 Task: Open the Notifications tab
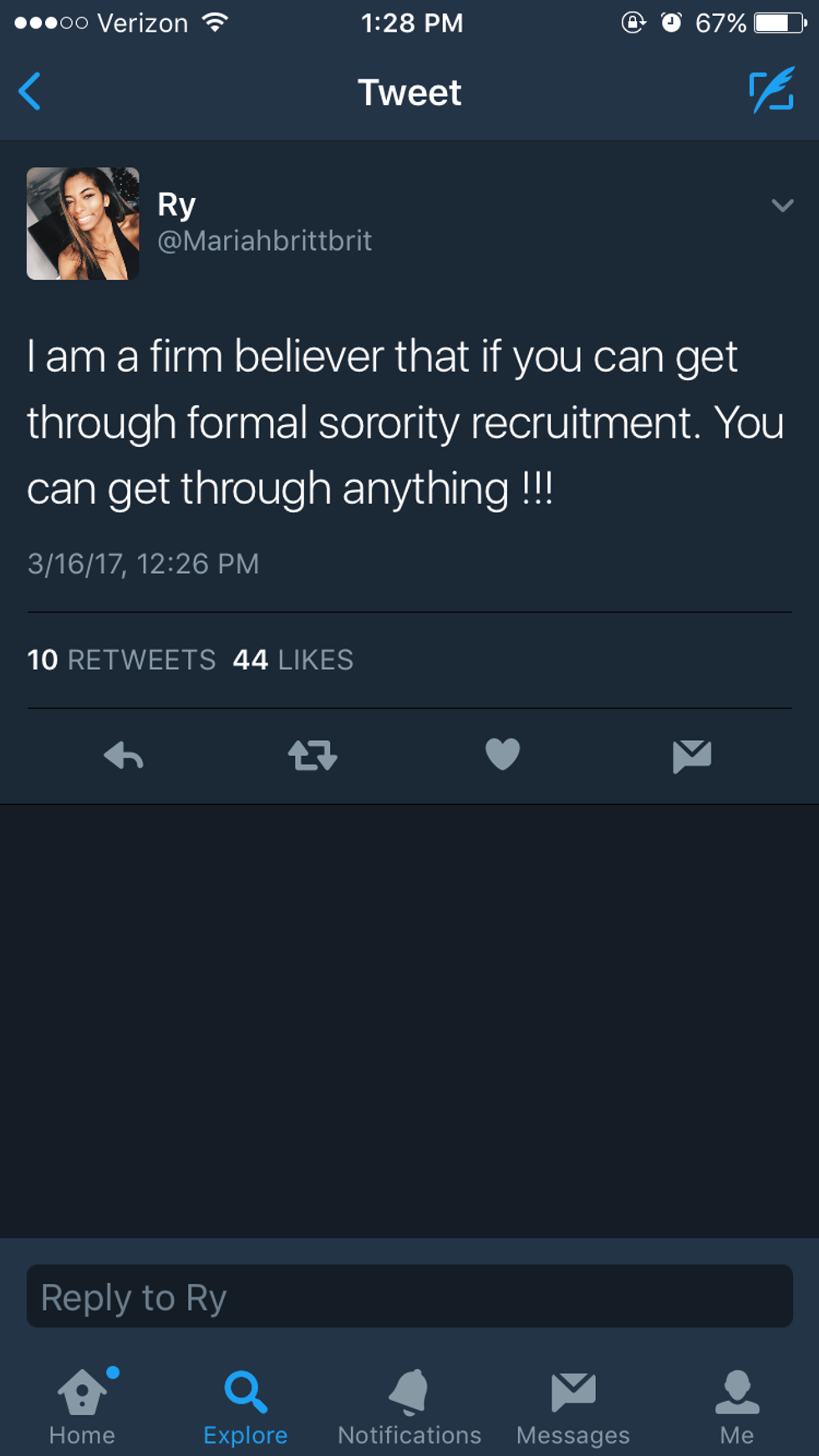click(x=409, y=1408)
